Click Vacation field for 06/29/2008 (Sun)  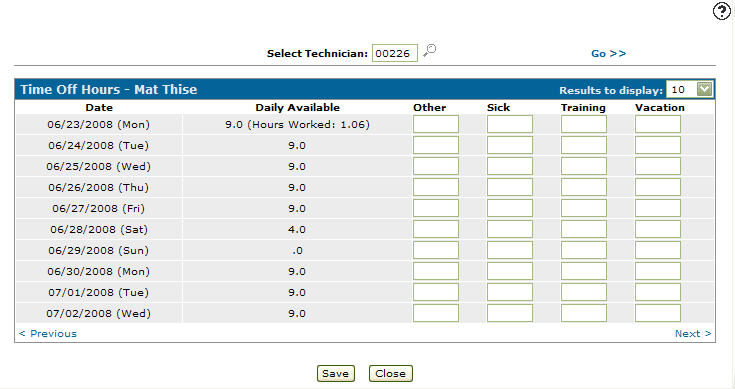click(658, 251)
